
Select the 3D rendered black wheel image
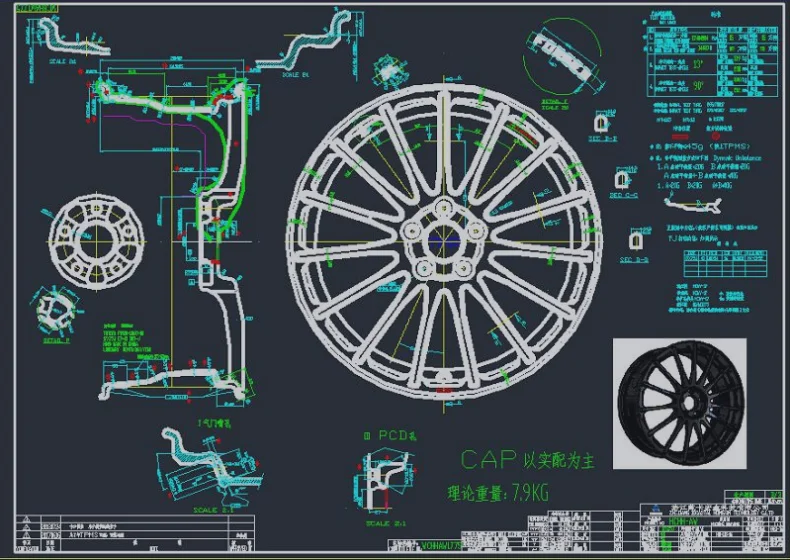click(x=679, y=403)
